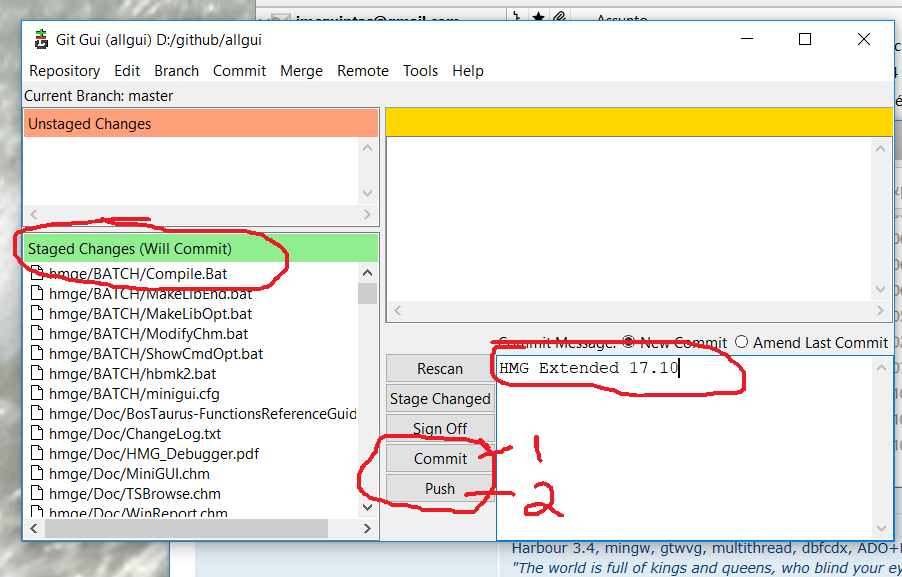Click file icon beside hmge/Doc/ChangeLog.txt
The image size is (902, 577).
37,433
